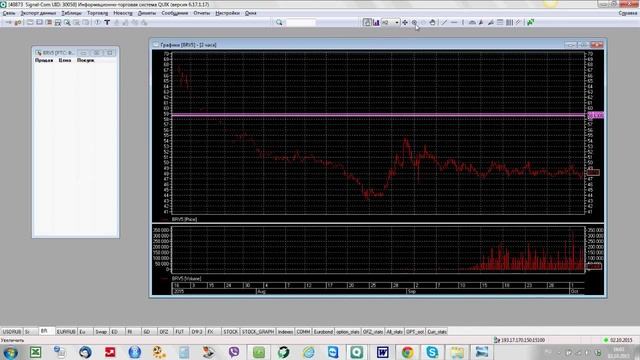Select the trend line drawing tool
Viewport: 640px width, 360px height.
click(x=444, y=22)
